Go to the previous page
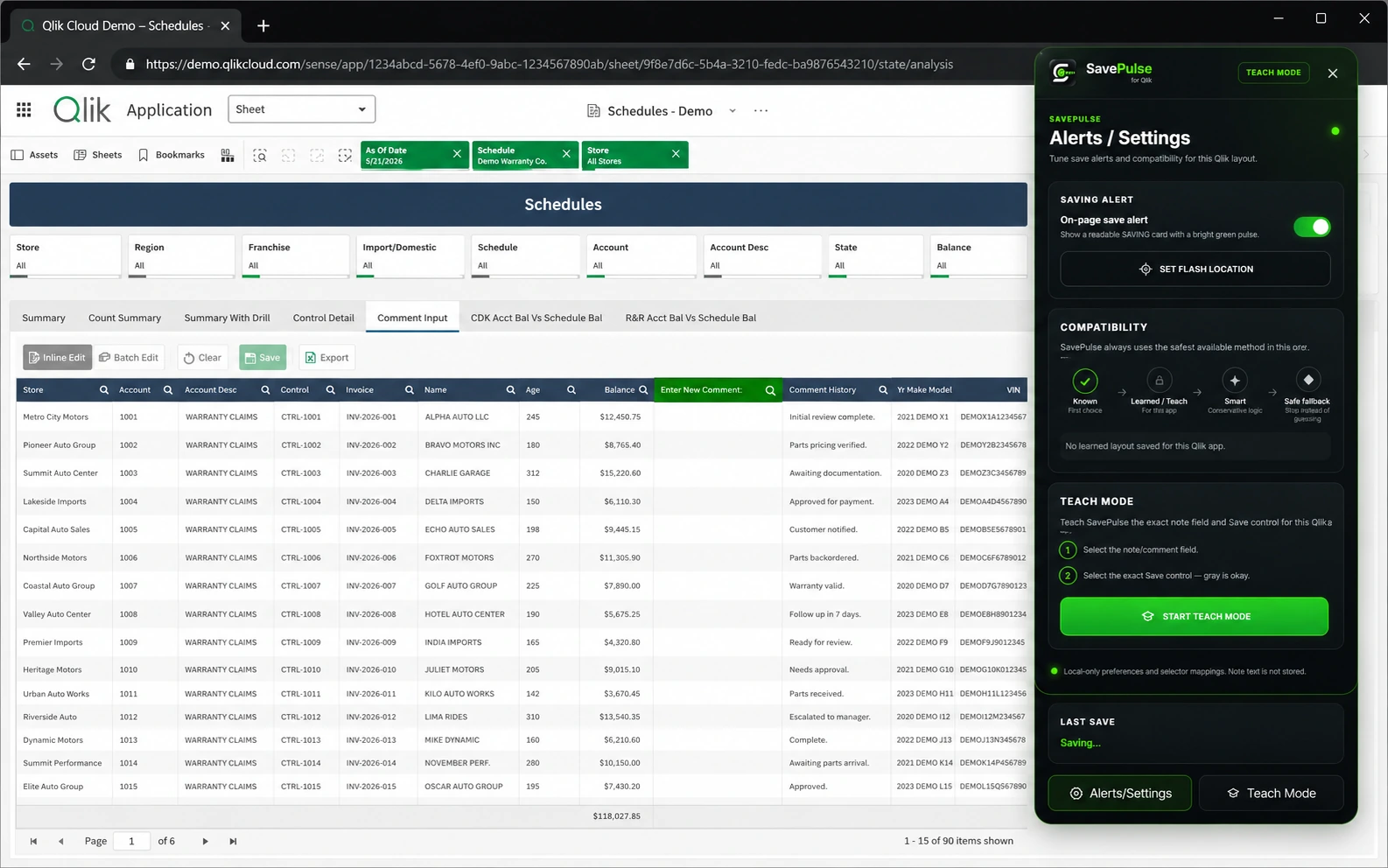The image size is (1388, 868). click(60, 842)
